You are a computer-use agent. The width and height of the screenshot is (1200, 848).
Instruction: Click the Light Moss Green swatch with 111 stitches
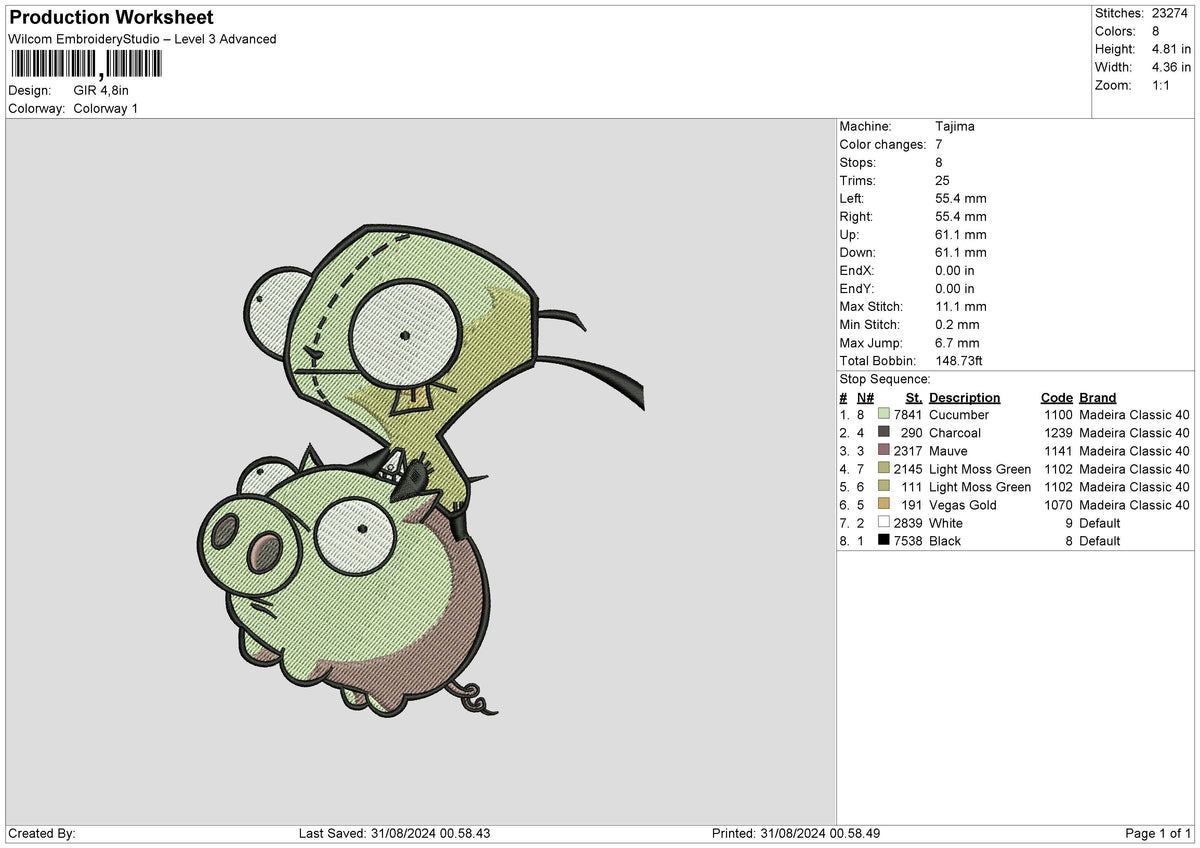884,486
